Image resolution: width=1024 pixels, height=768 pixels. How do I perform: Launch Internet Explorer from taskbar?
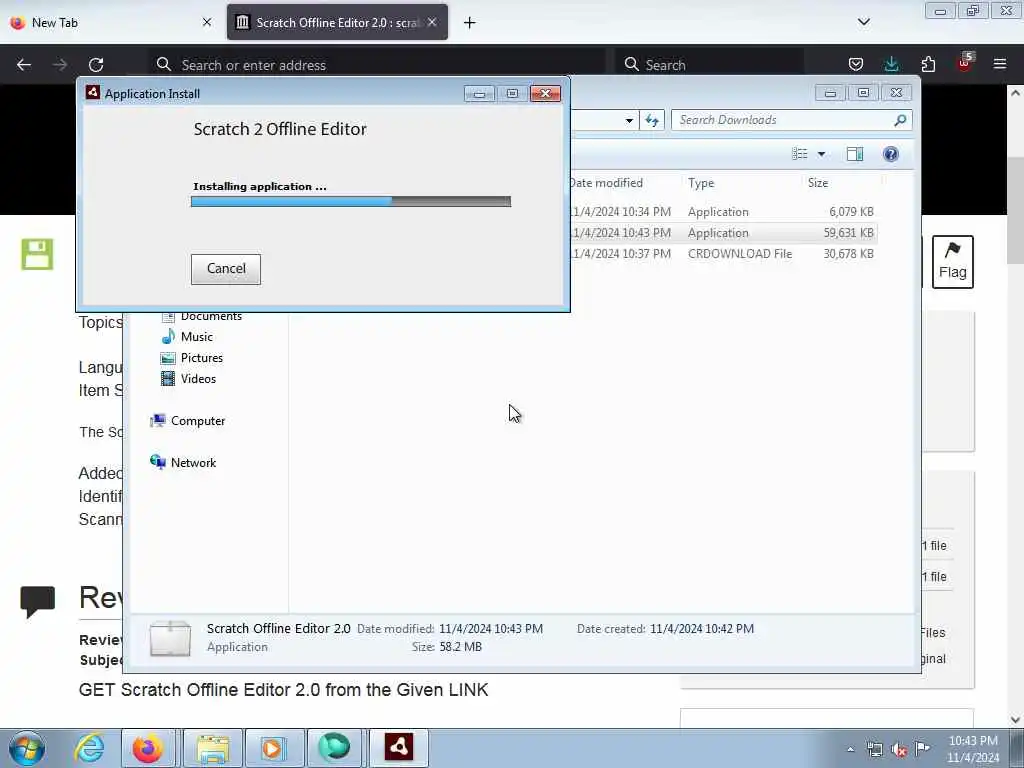pyautogui.click(x=89, y=748)
